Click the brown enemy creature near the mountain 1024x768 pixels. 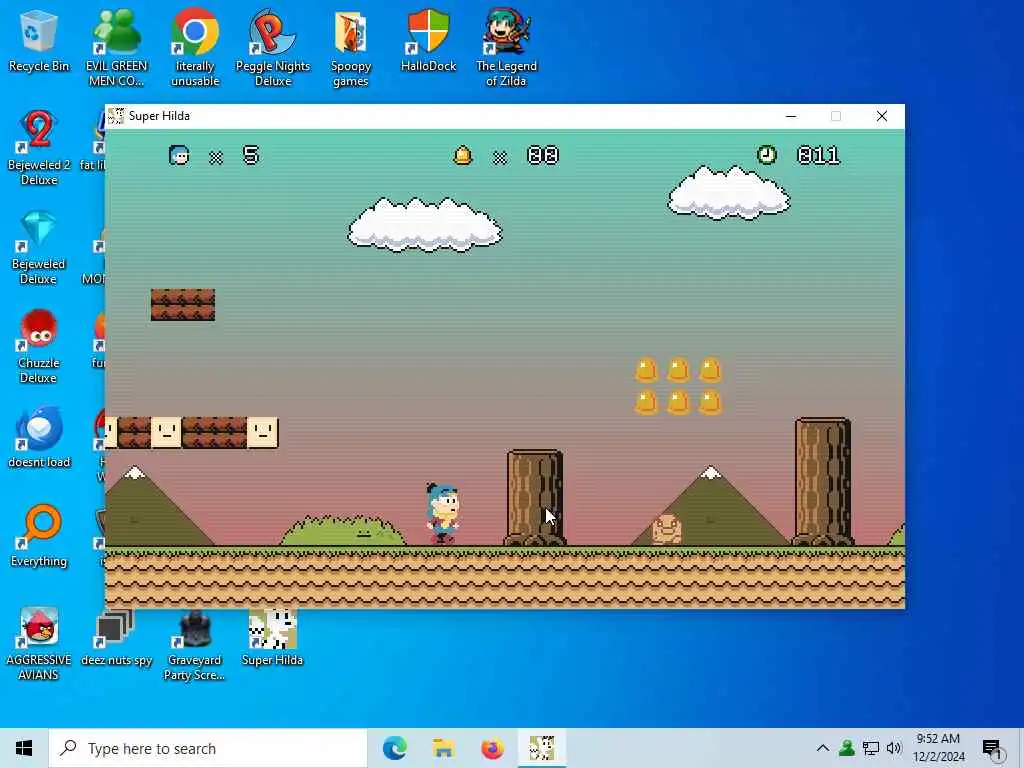pos(667,529)
